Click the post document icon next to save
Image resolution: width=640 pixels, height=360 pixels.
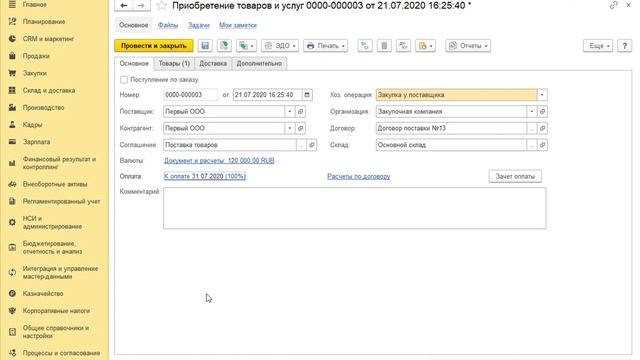(x=224, y=46)
